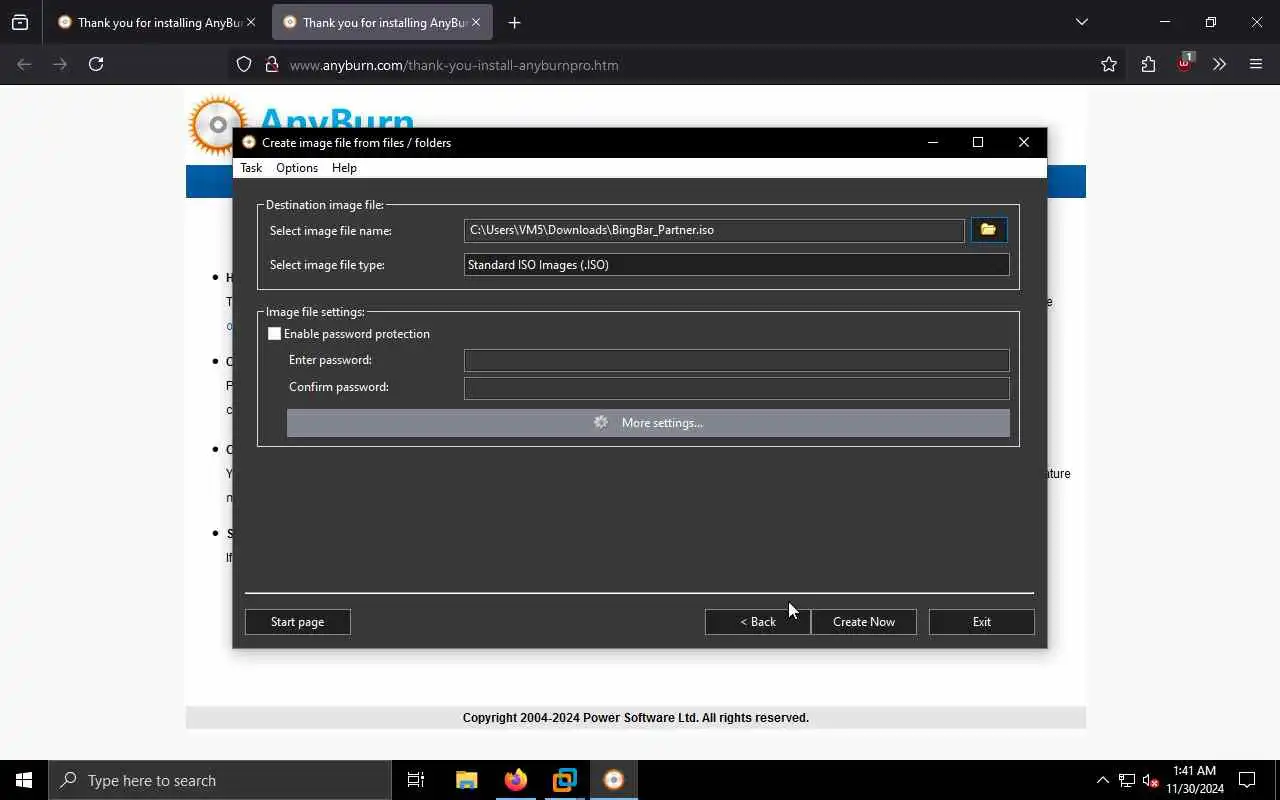Click the taskbar search box
Screen dimensions: 1280x800
coord(220,780)
